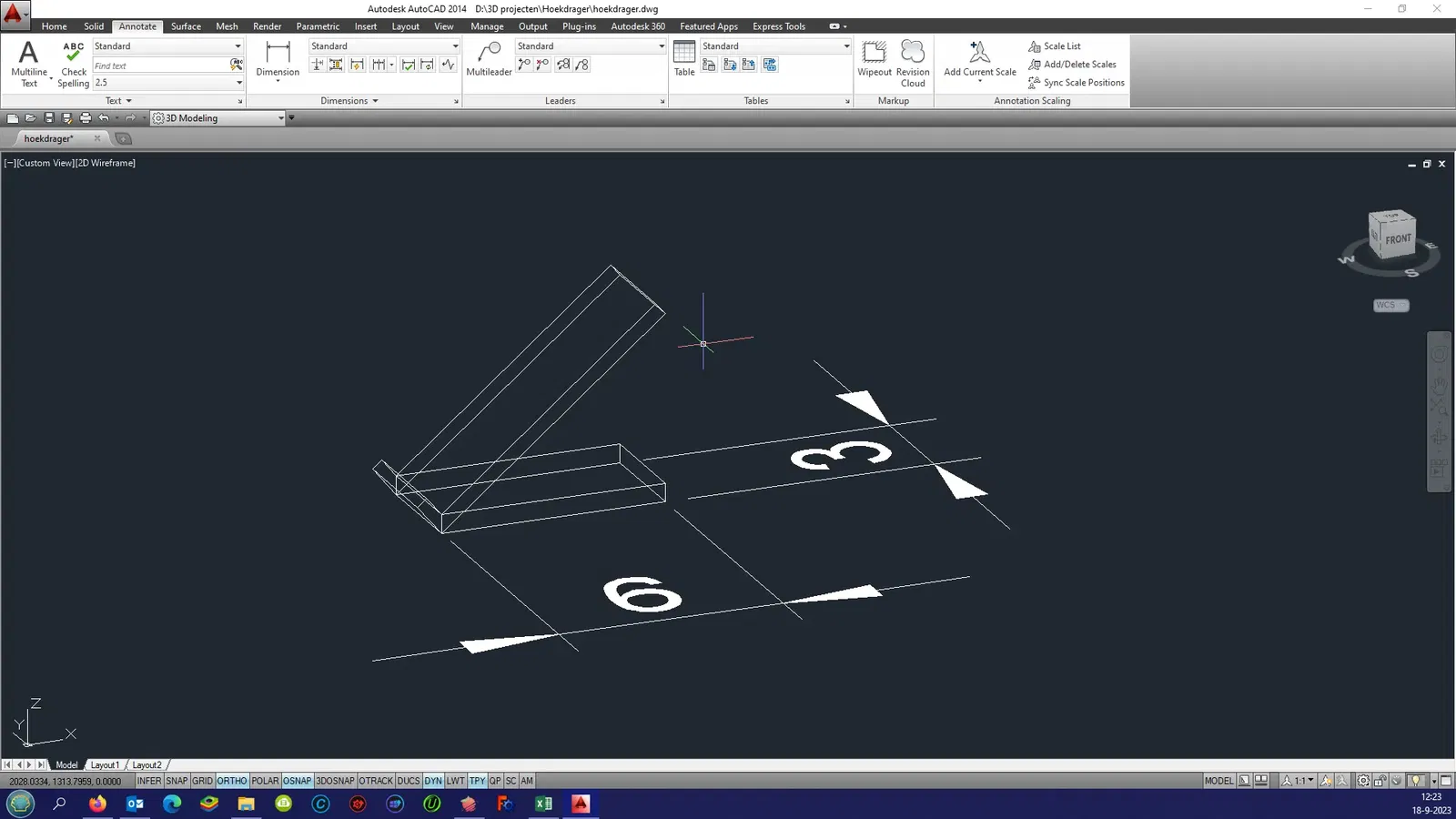Image resolution: width=1456 pixels, height=819 pixels.
Task: Click the 2D Wireframe visual style label
Action: coord(106,163)
